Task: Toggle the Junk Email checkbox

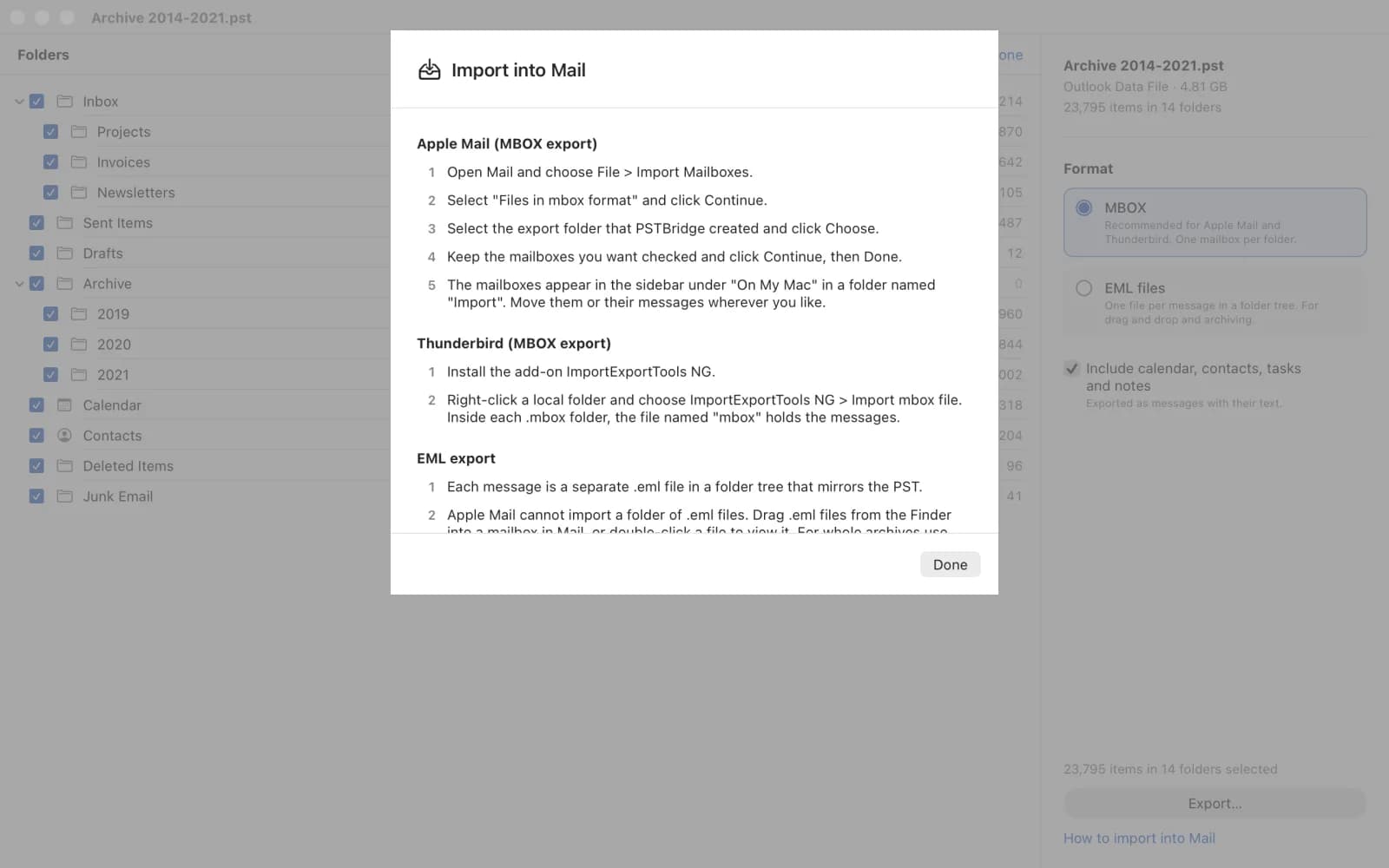Action: pyautogui.click(x=36, y=496)
